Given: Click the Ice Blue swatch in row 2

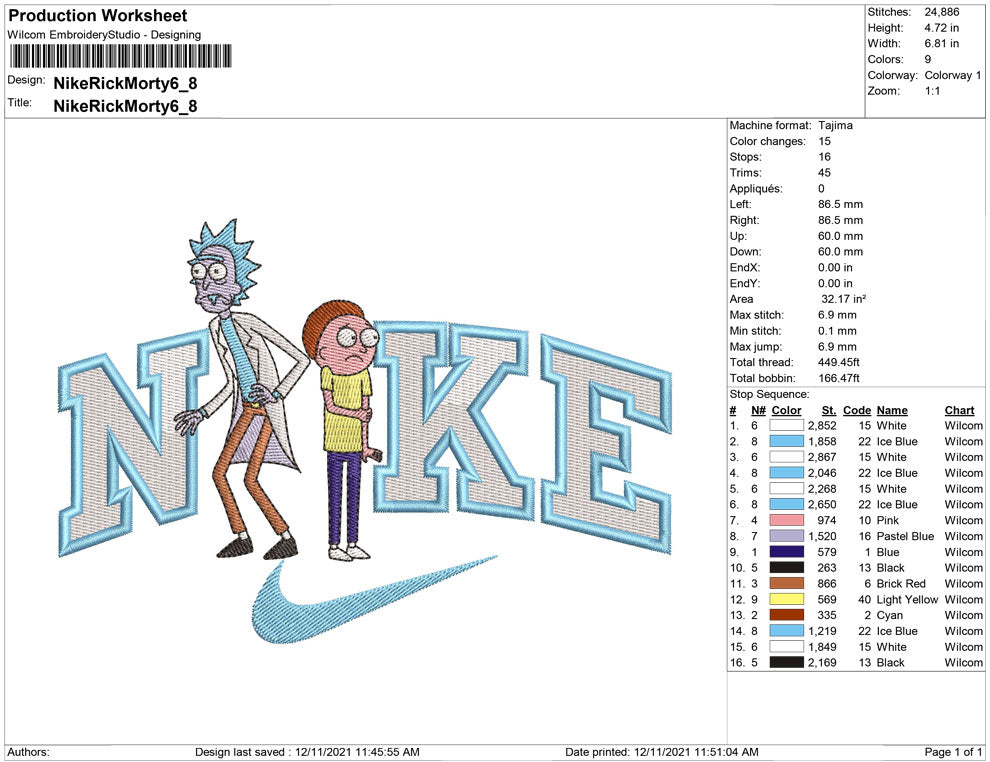Looking at the screenshot, I should [786, 441].
